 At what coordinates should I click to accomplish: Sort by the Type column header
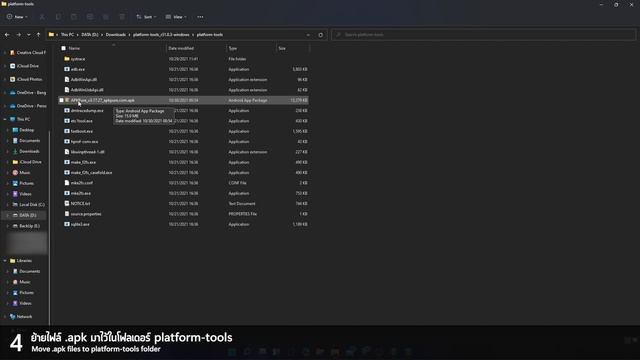233,48
